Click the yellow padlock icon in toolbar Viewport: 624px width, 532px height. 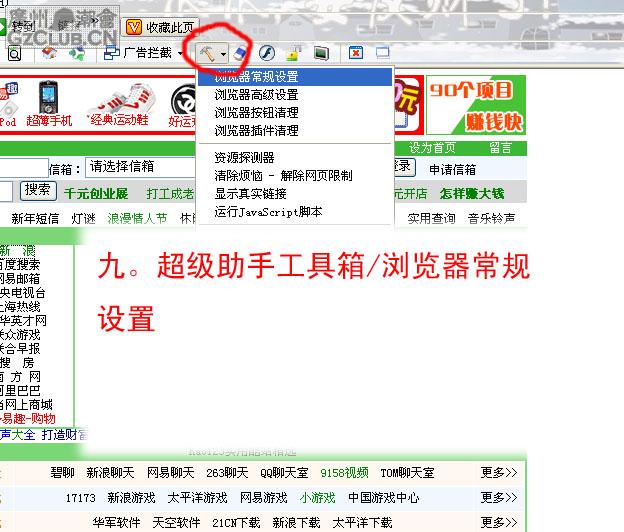294,52
